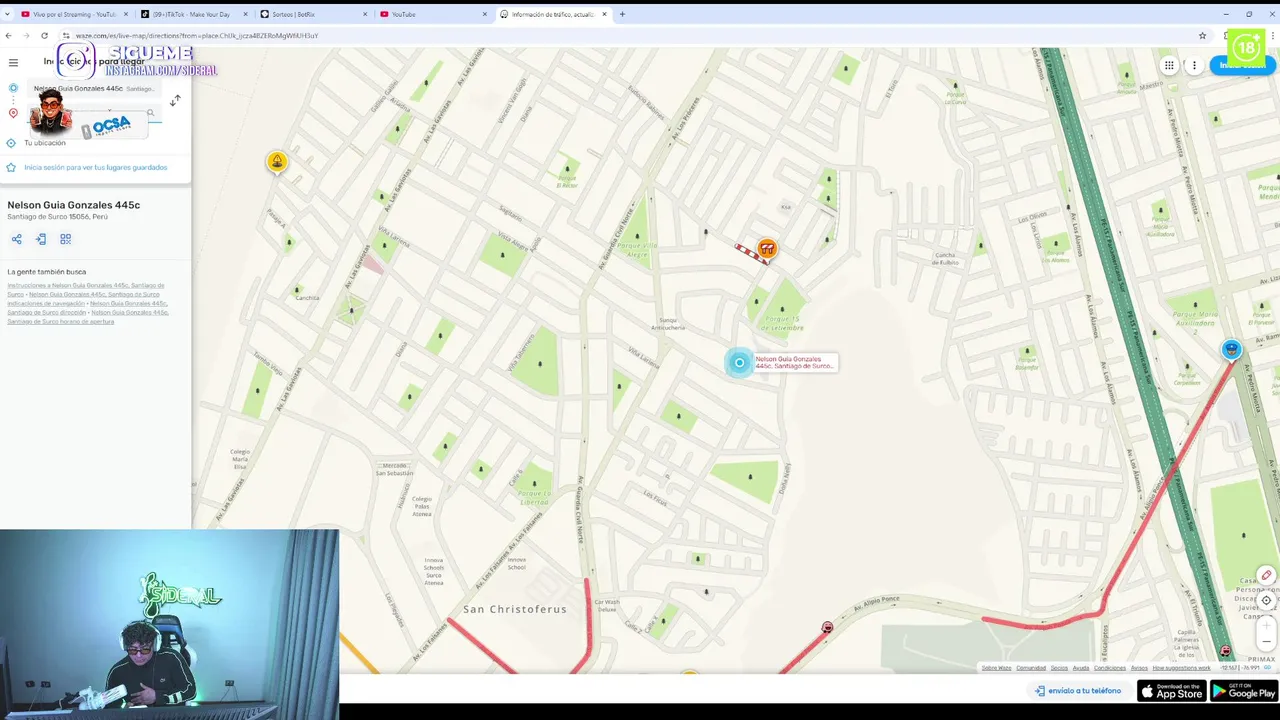Click the share location icon
1280x720 pixels.
[16, 239]
